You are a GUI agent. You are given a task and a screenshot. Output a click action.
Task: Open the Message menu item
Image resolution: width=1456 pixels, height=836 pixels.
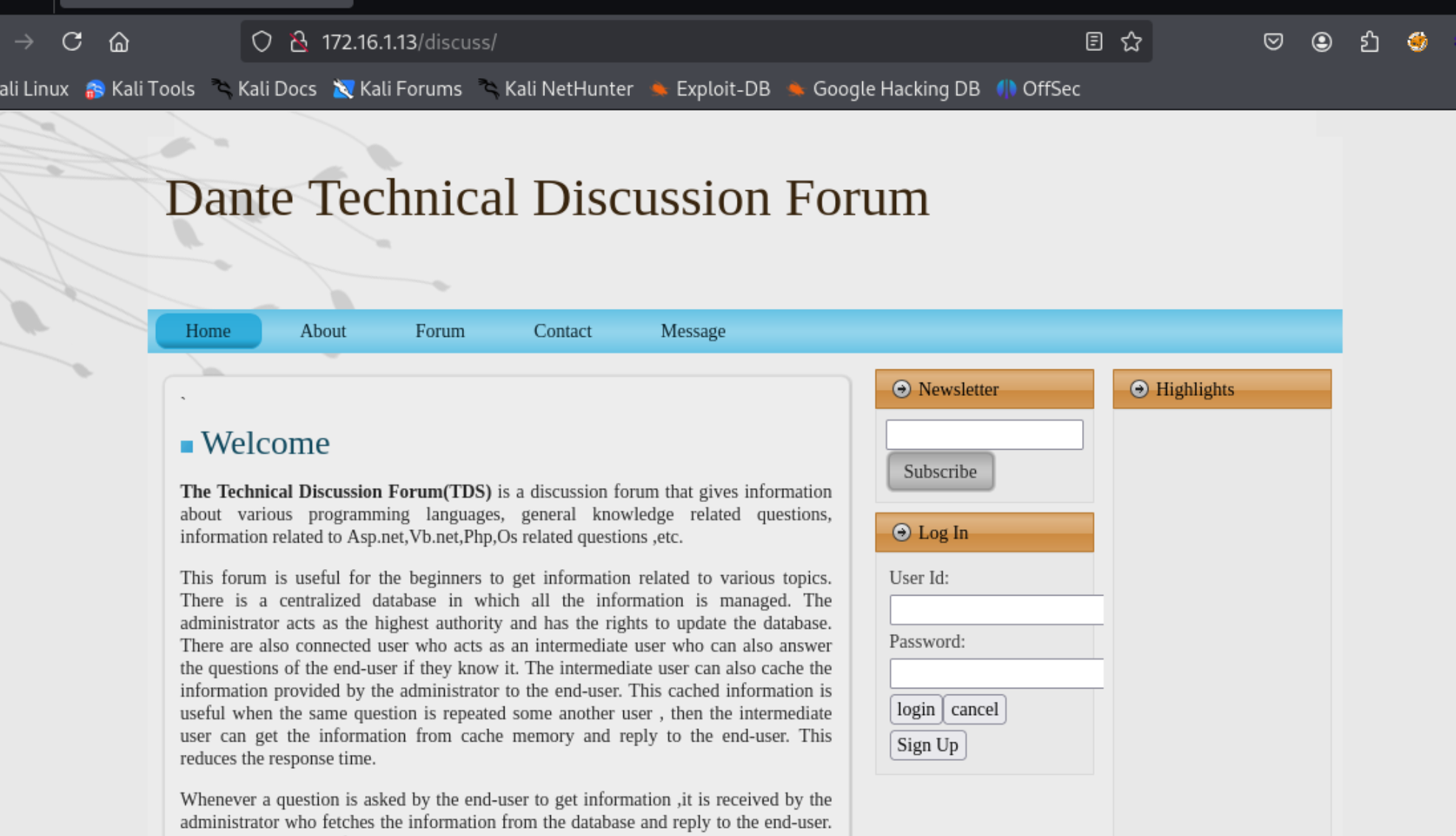click(x=693, y=331)
